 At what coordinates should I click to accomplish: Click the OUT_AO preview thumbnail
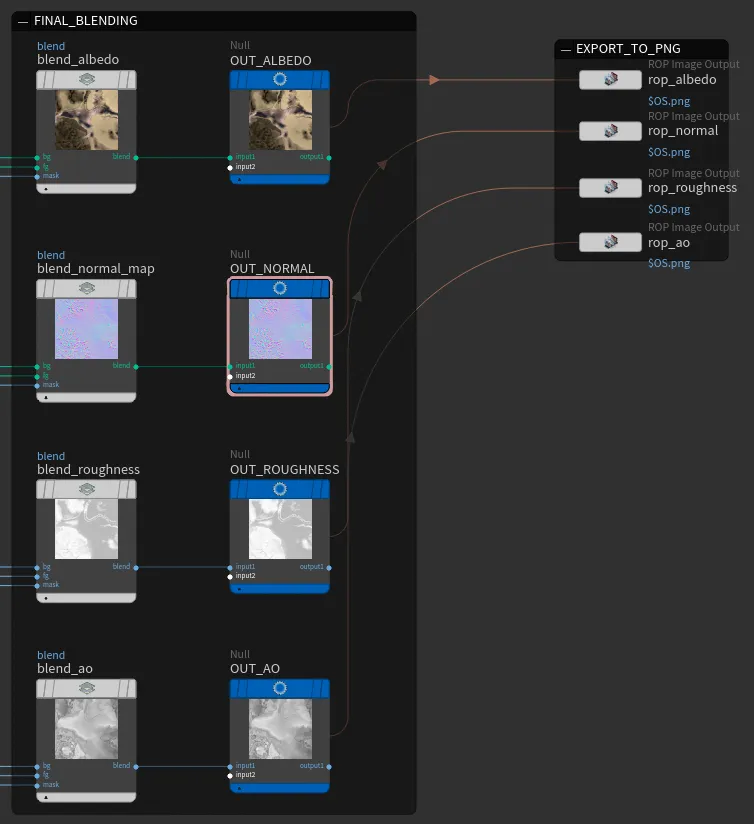280,728
